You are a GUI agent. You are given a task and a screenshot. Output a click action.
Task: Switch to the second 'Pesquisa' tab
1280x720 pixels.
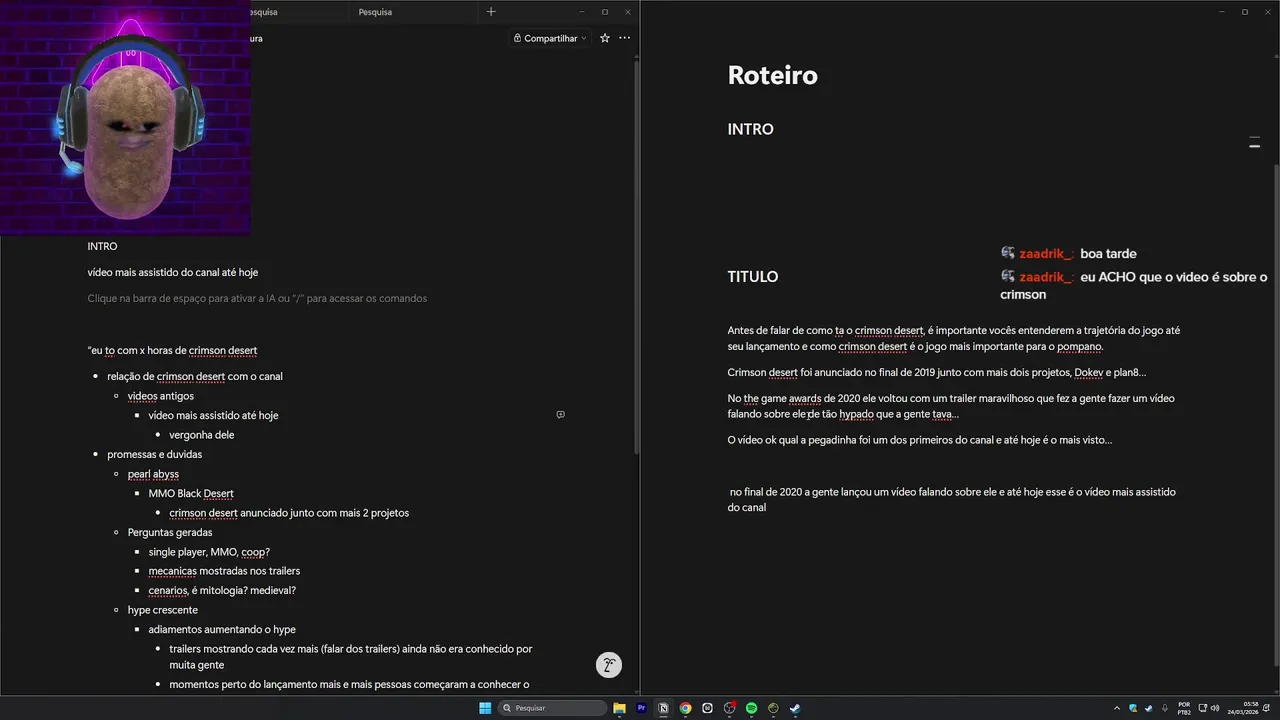[375, 12]
